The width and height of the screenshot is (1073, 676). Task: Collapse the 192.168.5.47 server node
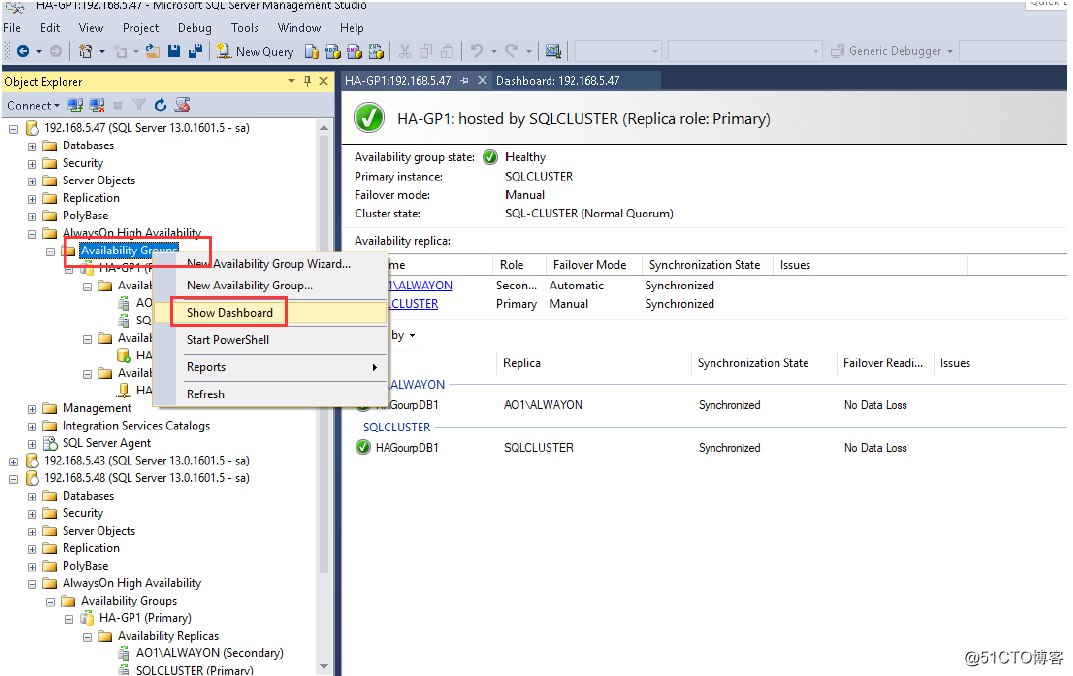tap(13, 129)
